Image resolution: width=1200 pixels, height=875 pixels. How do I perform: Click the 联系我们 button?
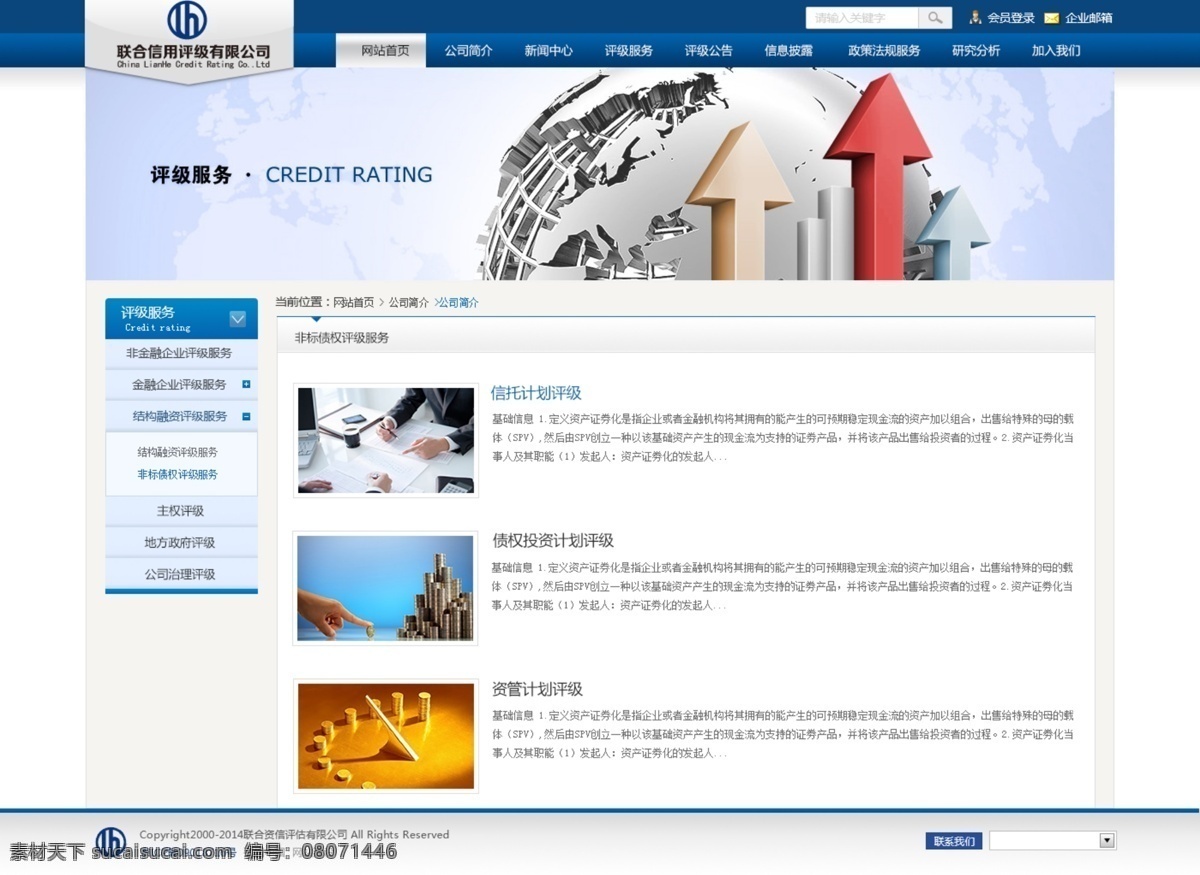pyautogui.click(x=954, y=841)
